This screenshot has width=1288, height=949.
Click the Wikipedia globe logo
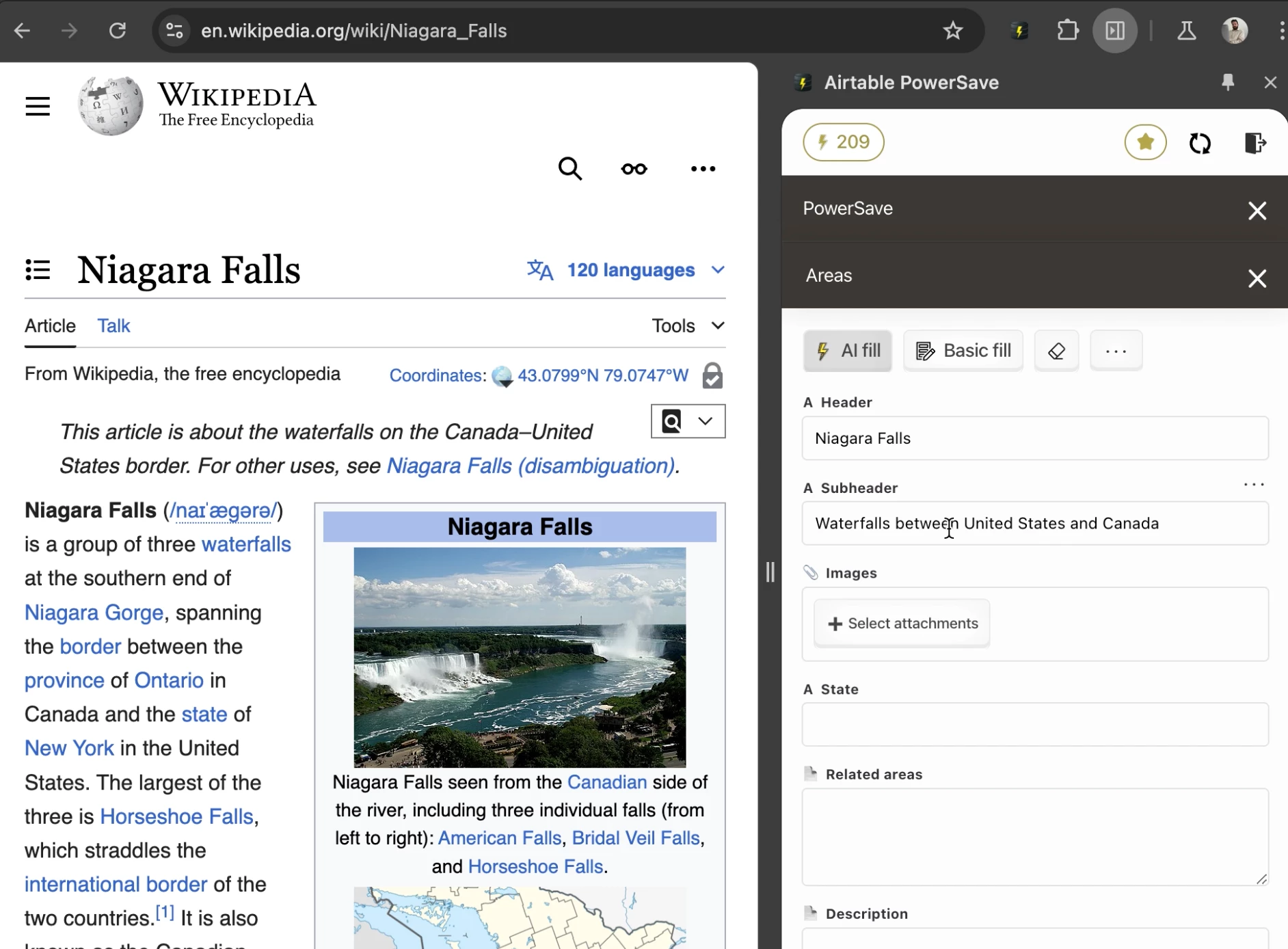click(110, 106)
